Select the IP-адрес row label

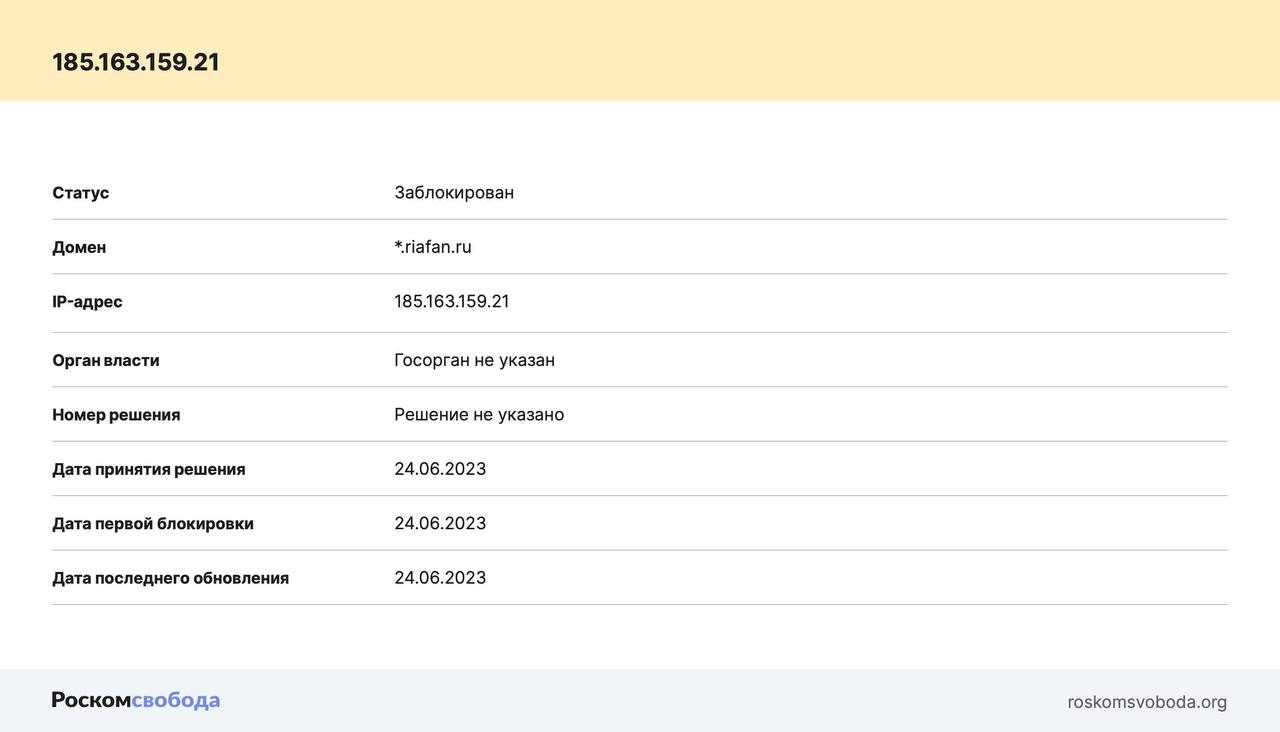tap(87, 302)
